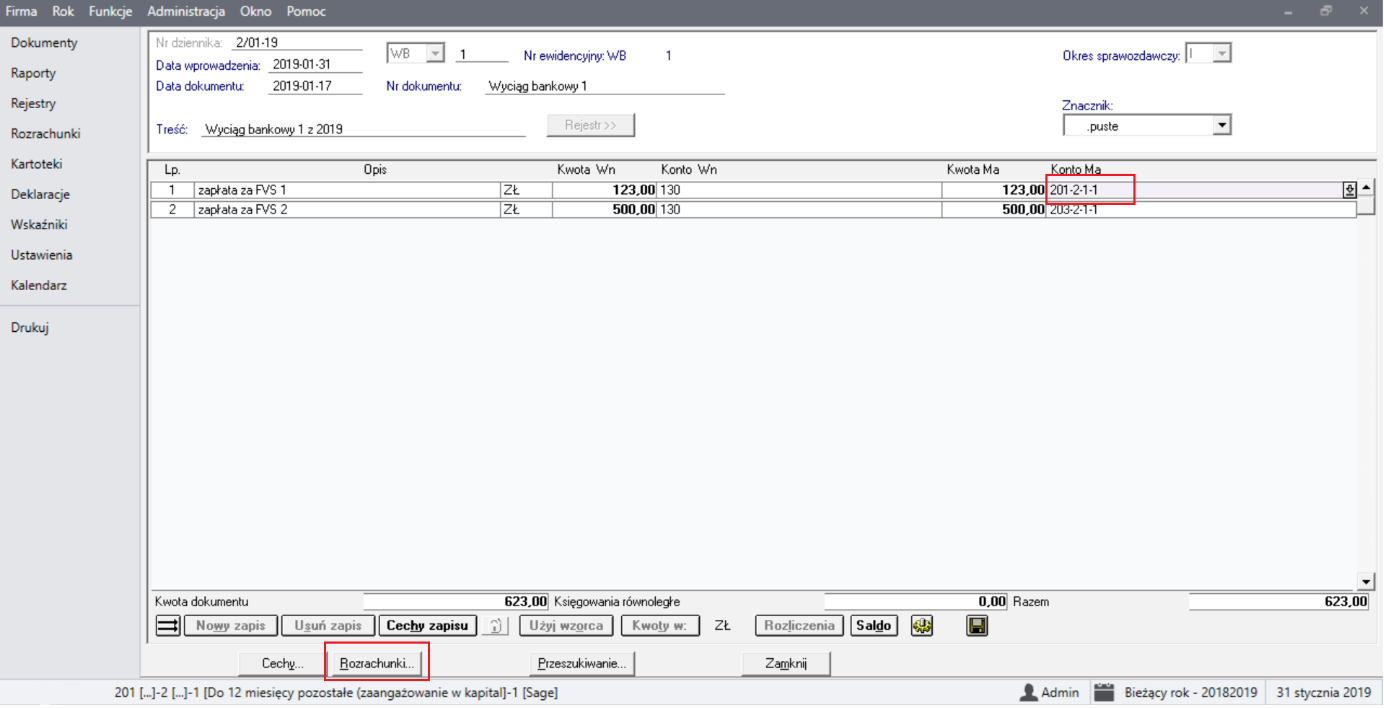Click the Admin user icon in status bar
The height and width of the screenshot is (708, 1384).
[1028, 692]
